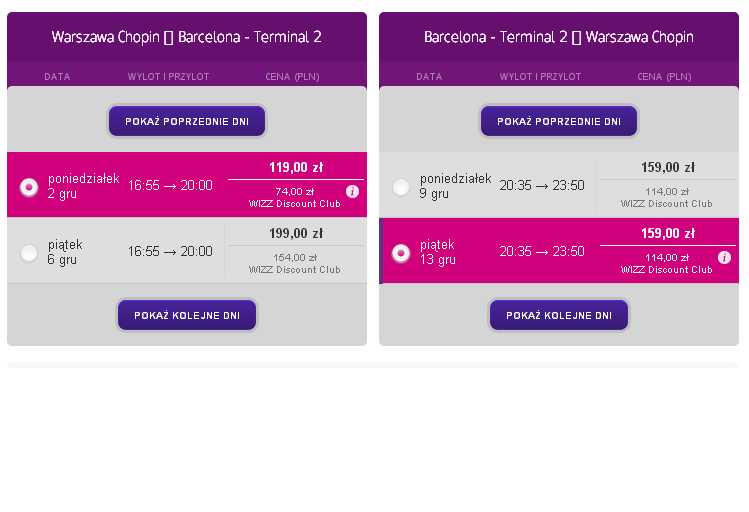Choose the 159,00 zł fare on 9 gru

[668, 168]
